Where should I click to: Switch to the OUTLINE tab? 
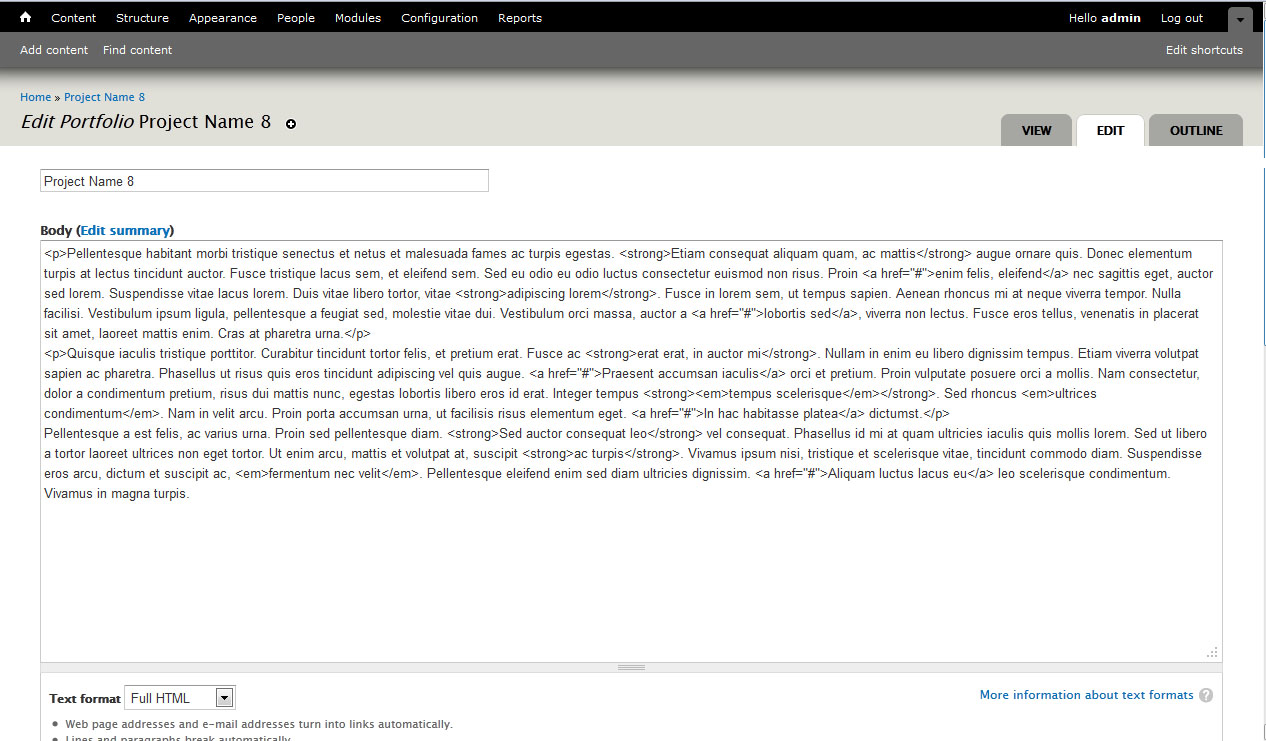click(1195, 131)
